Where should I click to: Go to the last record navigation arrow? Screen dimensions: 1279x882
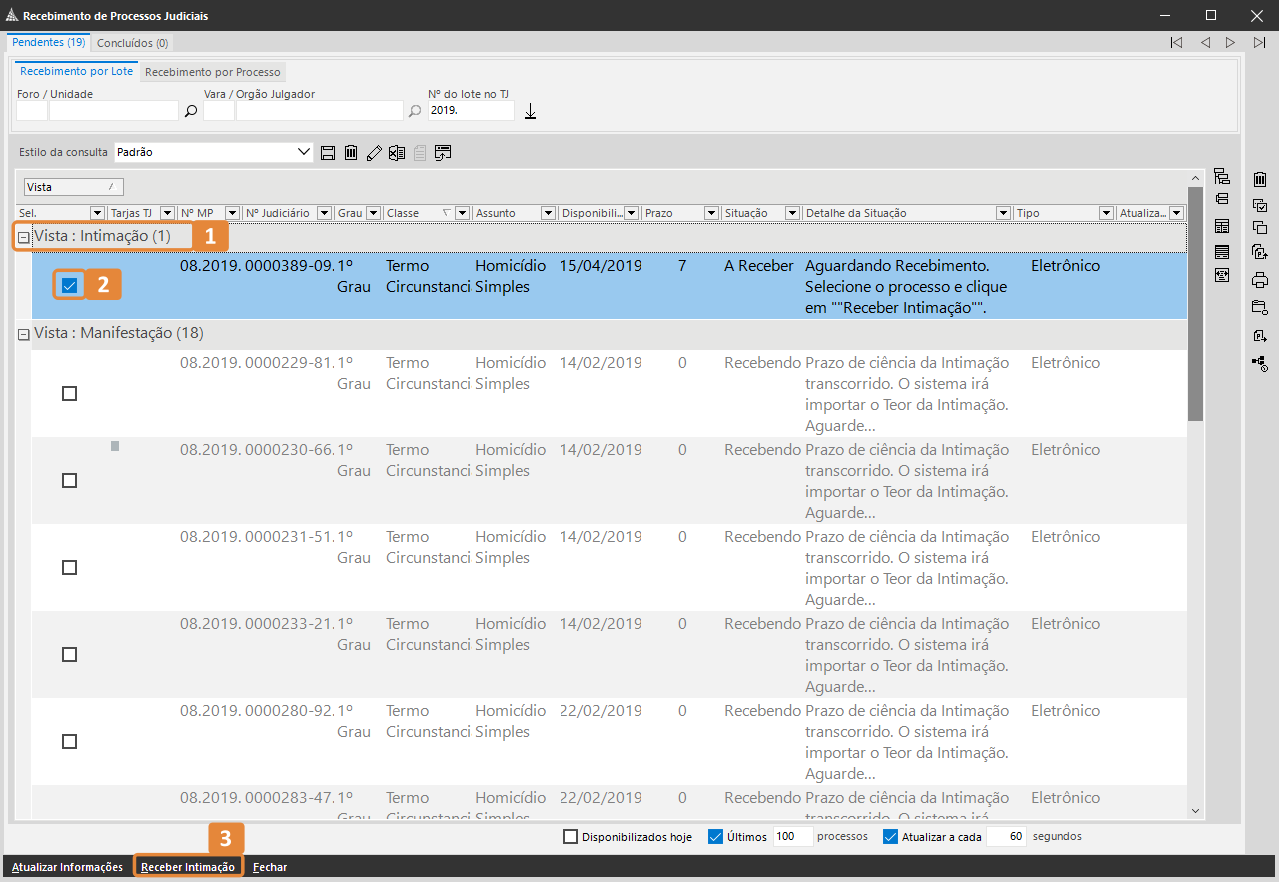click(1259, 42)
